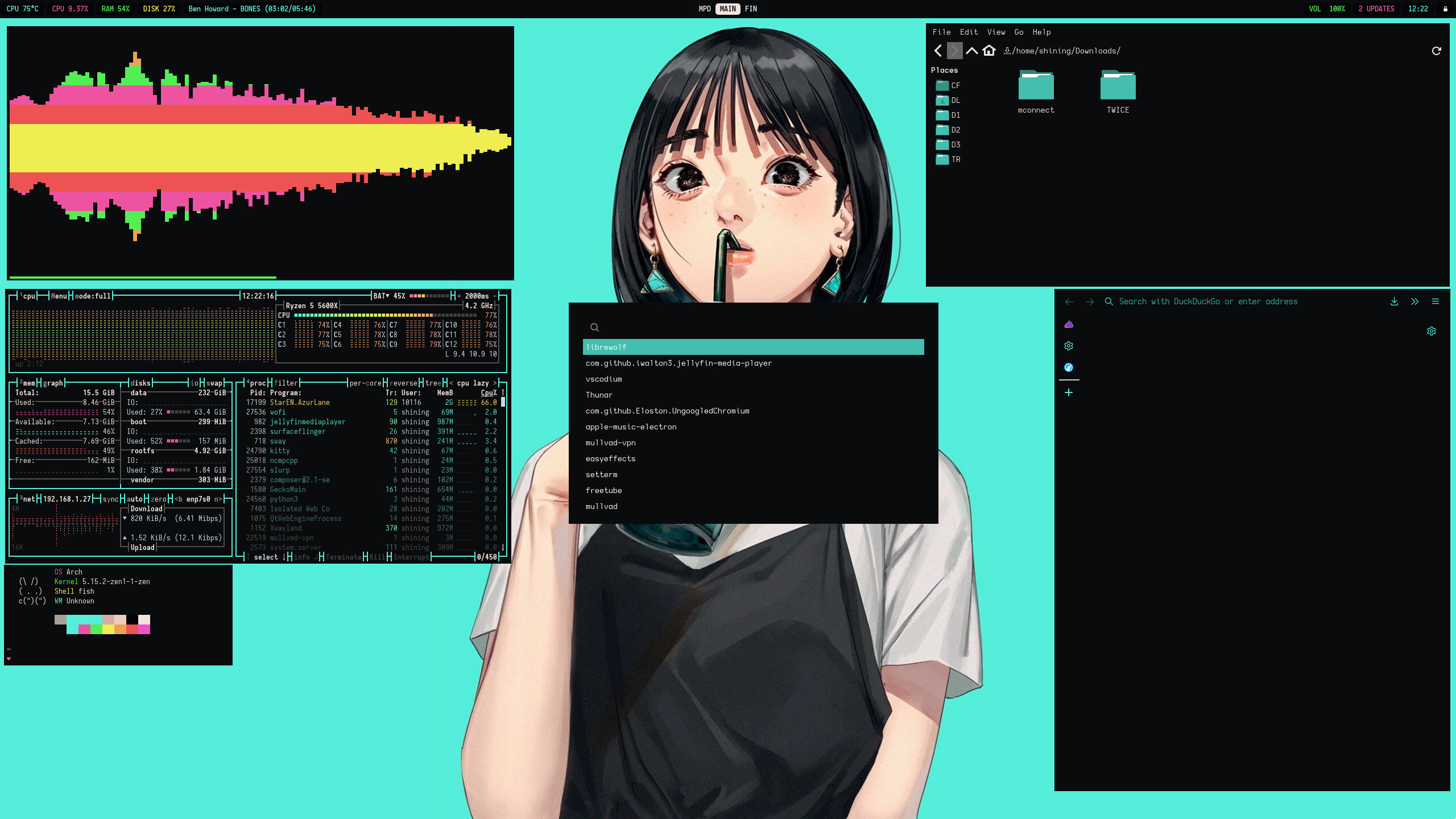Open the File menu in file manager
The image size is (1456, 819).
(941, 32)
